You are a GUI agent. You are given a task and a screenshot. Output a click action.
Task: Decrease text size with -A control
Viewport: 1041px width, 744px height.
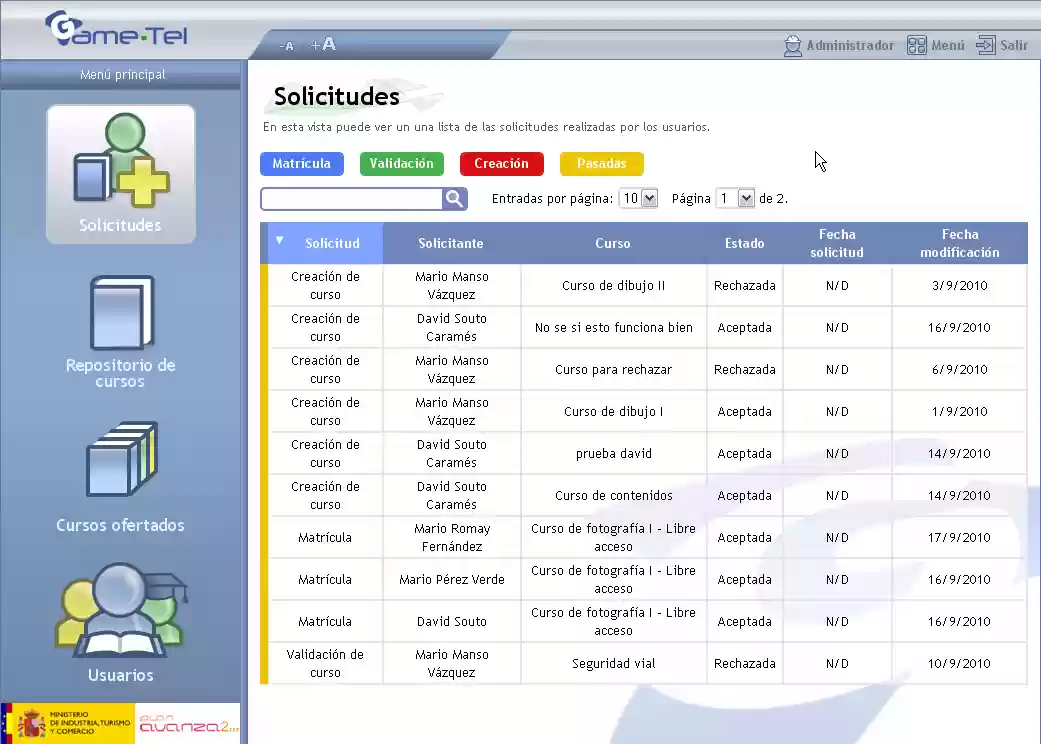[287, 45]
